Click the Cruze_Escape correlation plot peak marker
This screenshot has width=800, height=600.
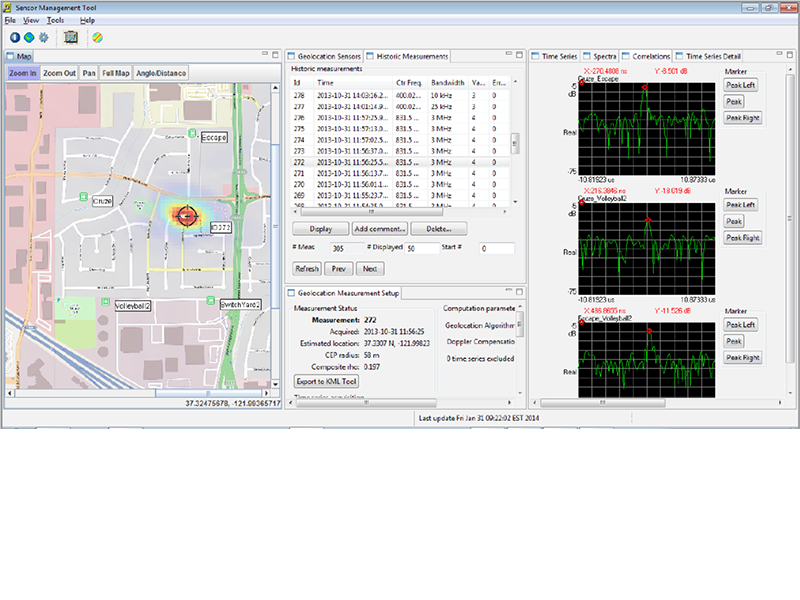click(644, 88)
